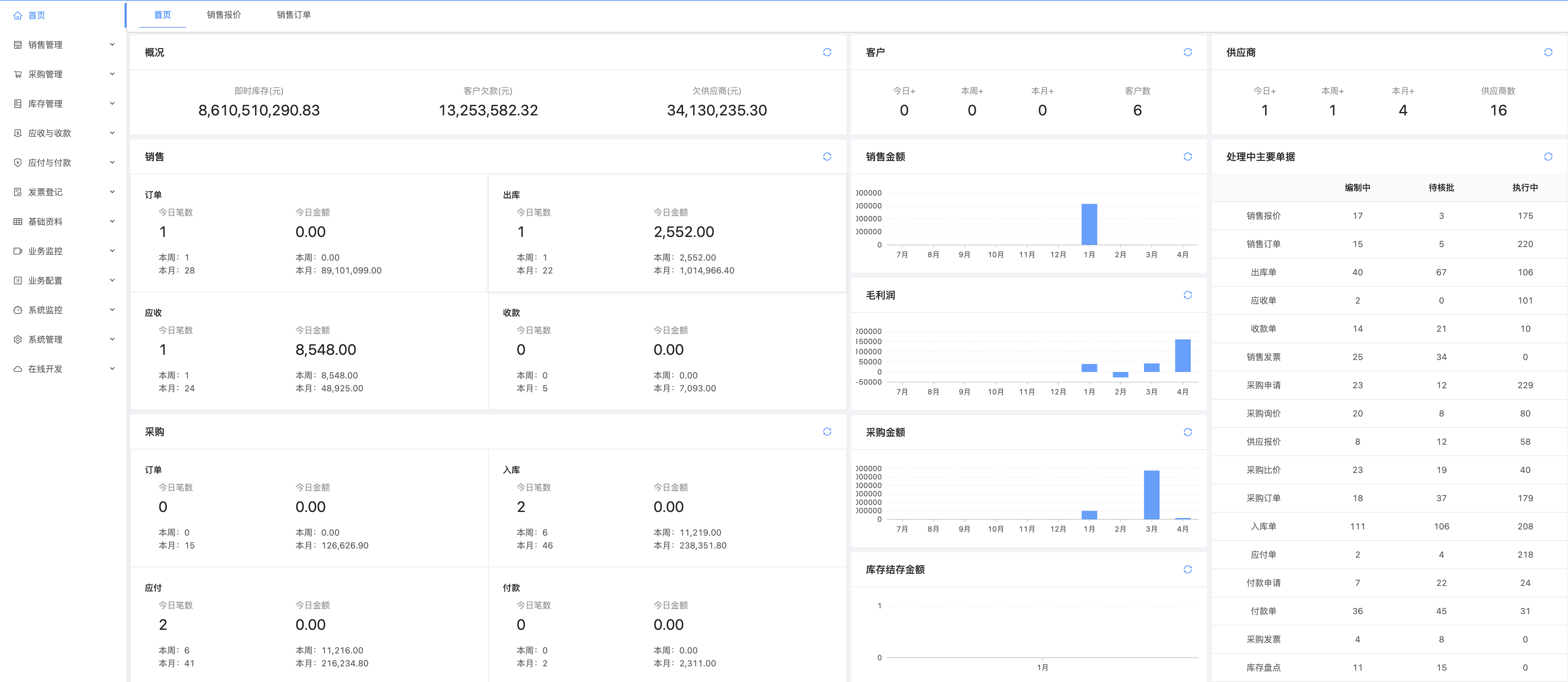Click the 供应商数 value 16
Image resolution: width=1568 pixels, height=682 pixels.
tap(1498, 110)
